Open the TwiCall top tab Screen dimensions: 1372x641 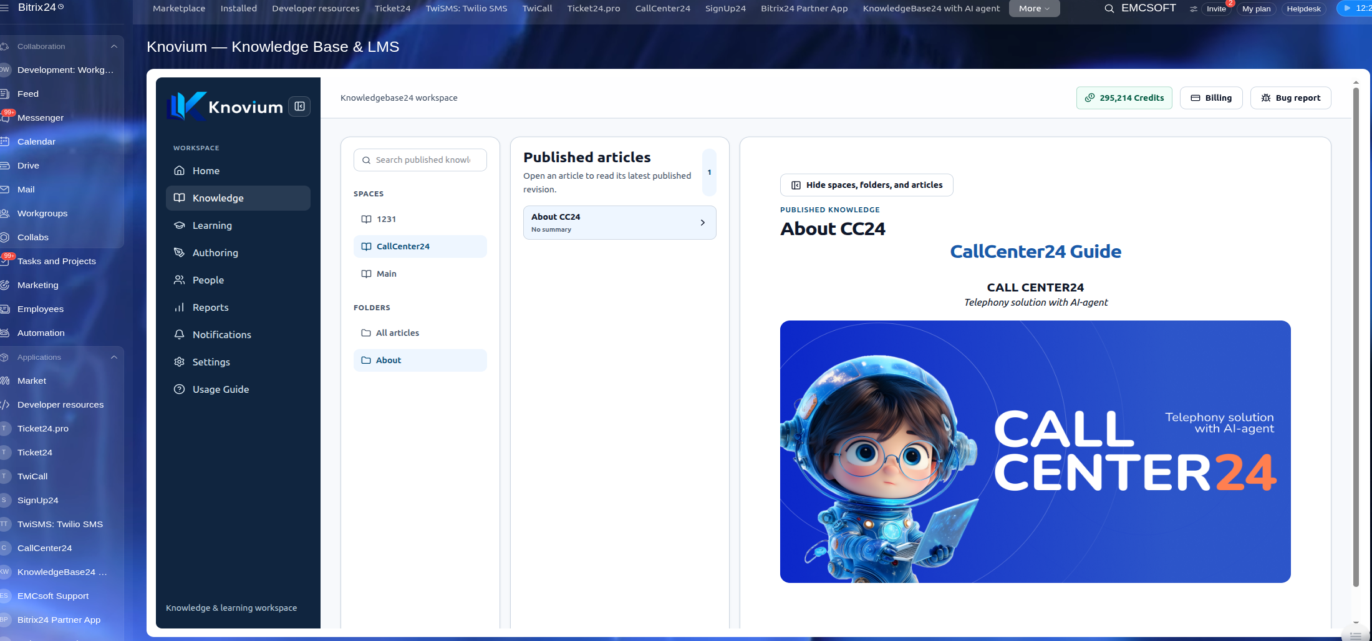click(x=537, y=8)
